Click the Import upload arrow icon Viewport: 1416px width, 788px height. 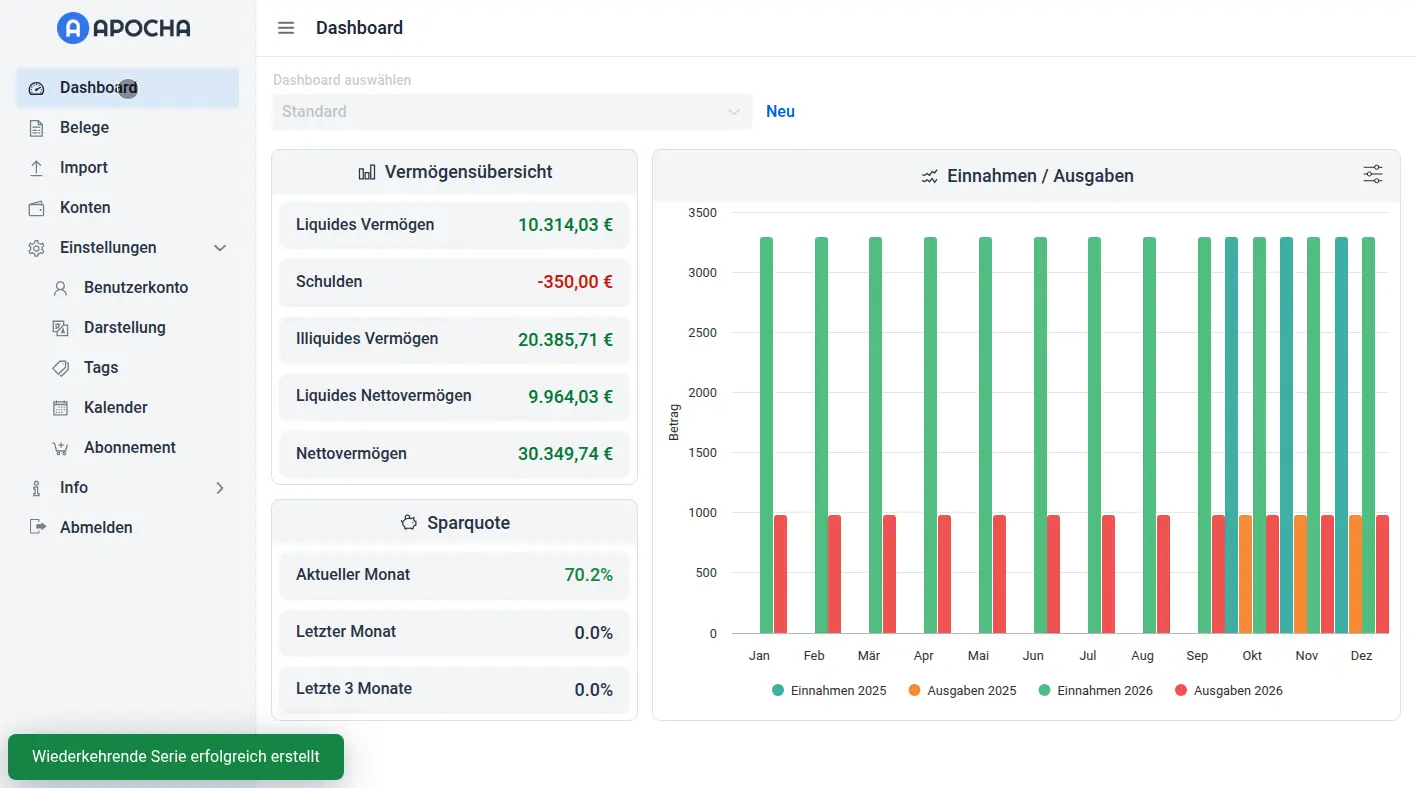coord(37,168)
